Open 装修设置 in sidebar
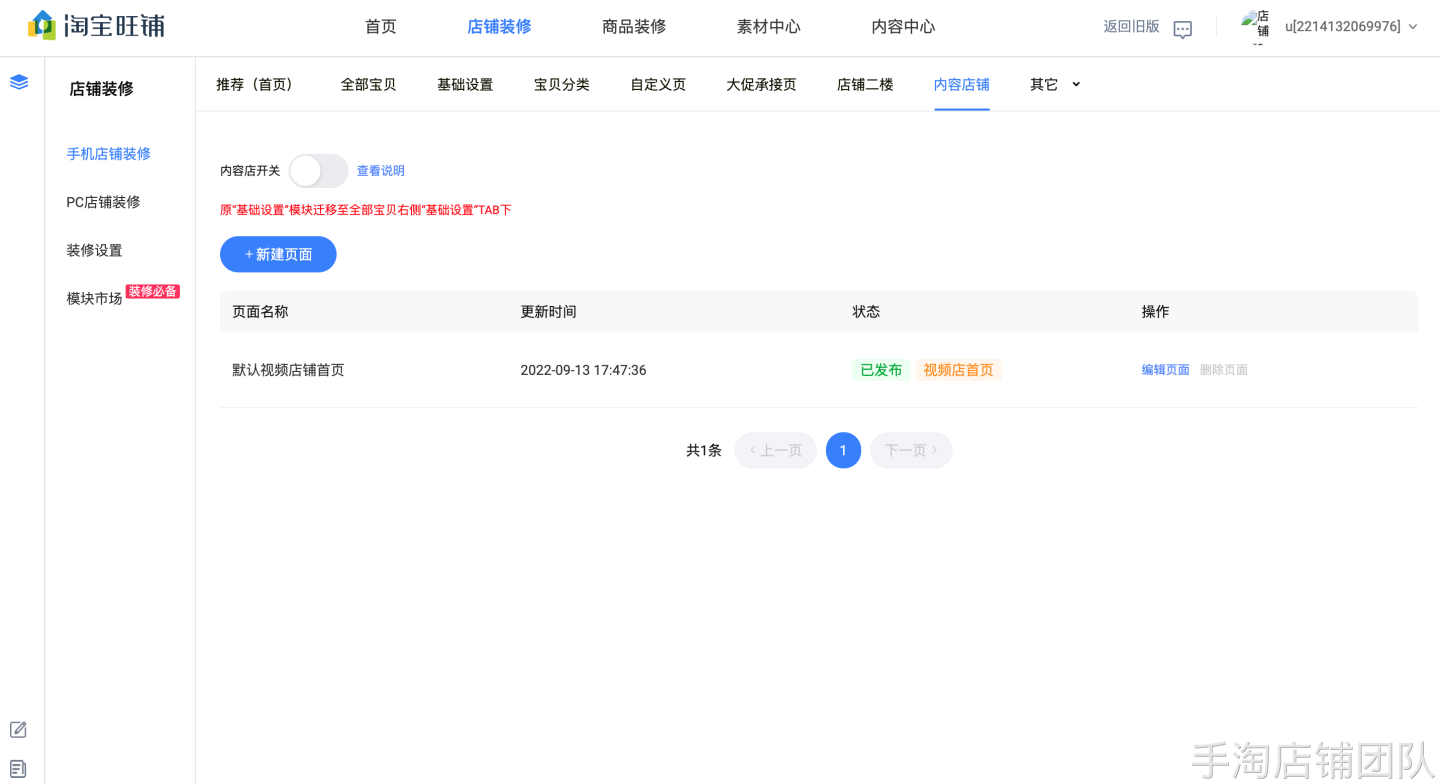 [95, 250]
